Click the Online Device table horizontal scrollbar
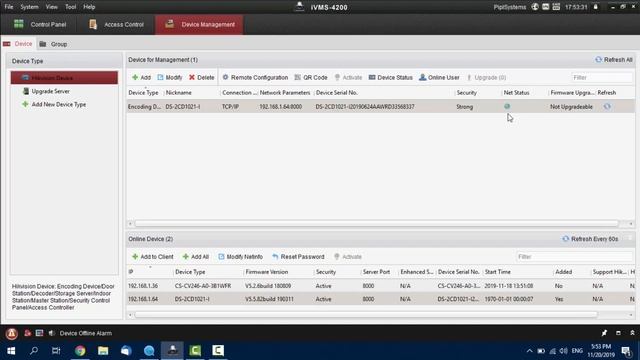The height and width of the screenshot is (360, 640). coord(366,315)
